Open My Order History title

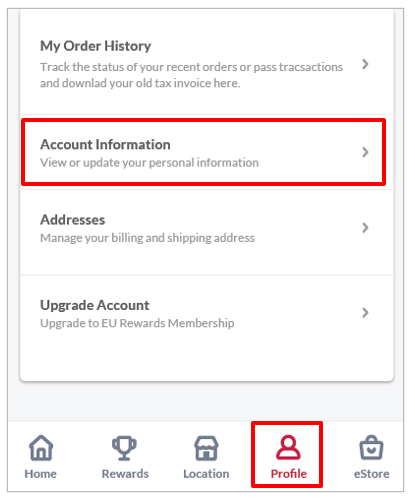(x=96, y=46)
